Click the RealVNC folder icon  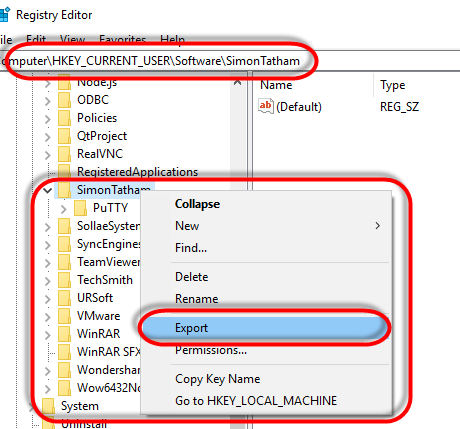tap(64, 154)
